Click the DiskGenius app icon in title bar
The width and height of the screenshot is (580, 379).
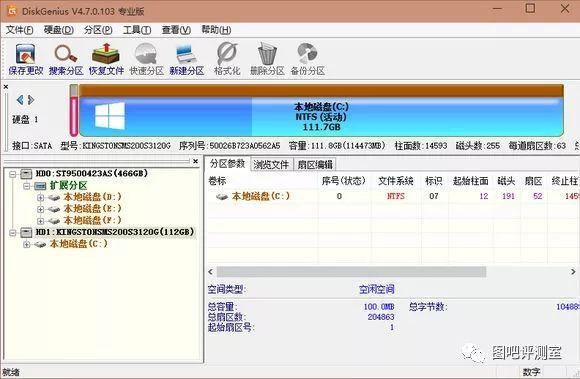(11, 11)
